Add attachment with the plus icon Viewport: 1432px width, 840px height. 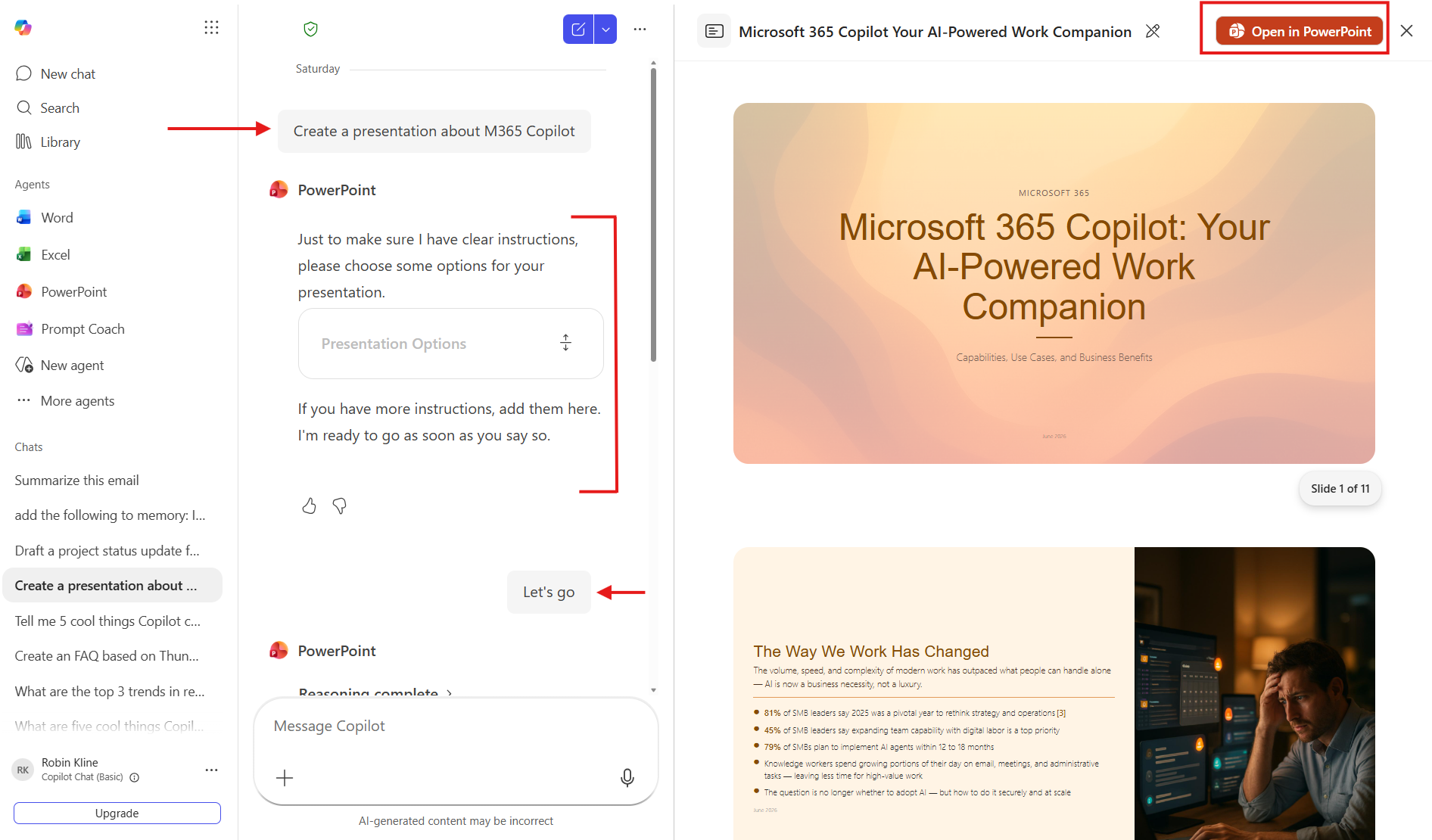[285, 778]
